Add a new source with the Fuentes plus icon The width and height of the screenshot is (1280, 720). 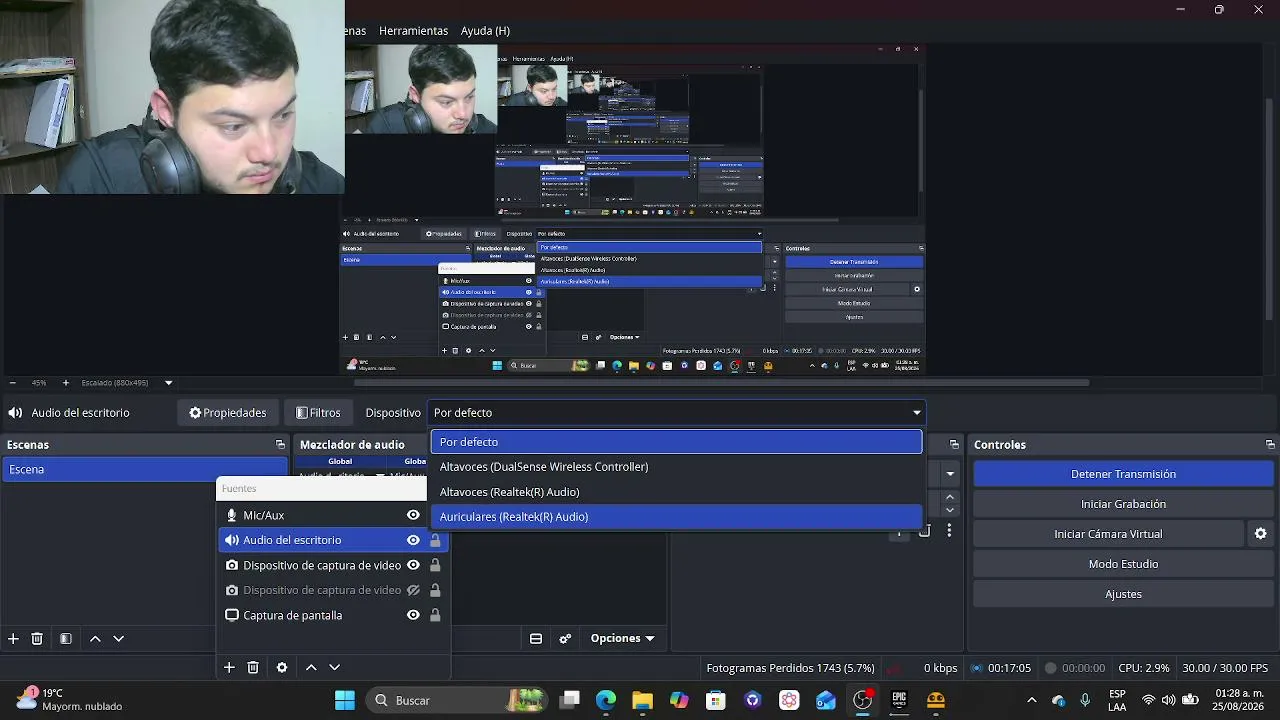coord(229,667)
